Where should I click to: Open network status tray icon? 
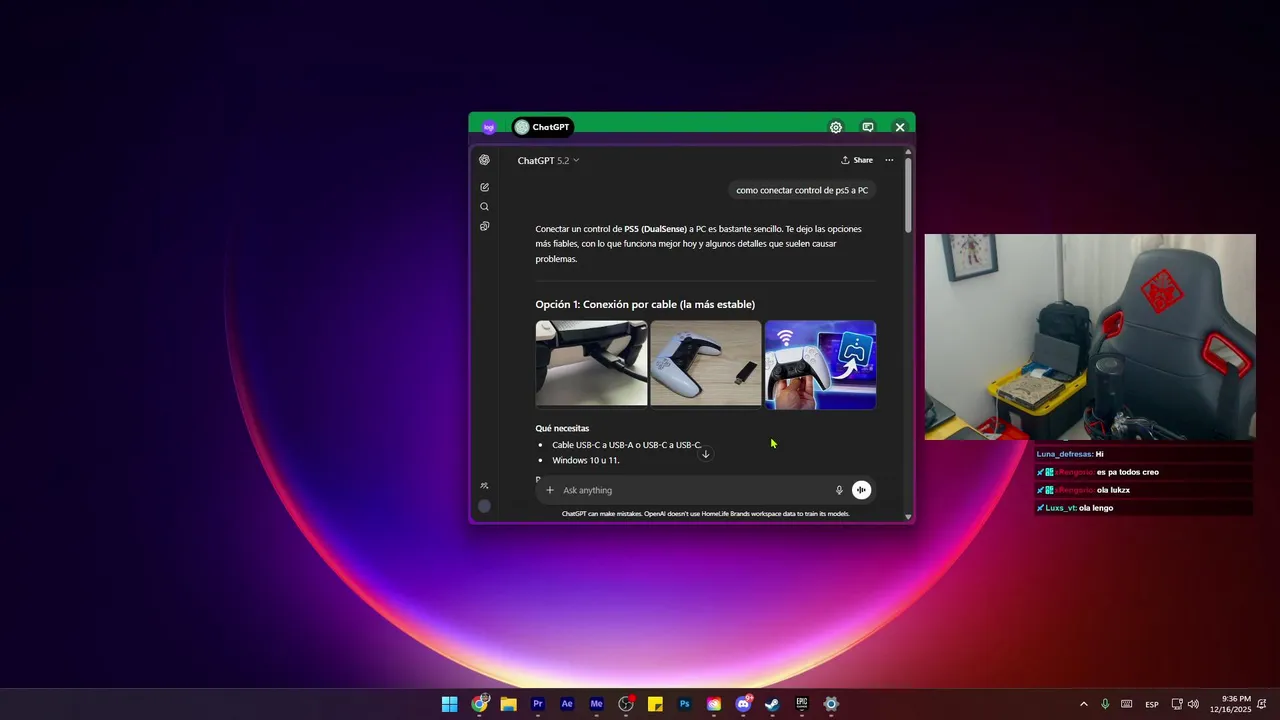coord(1177,704)
